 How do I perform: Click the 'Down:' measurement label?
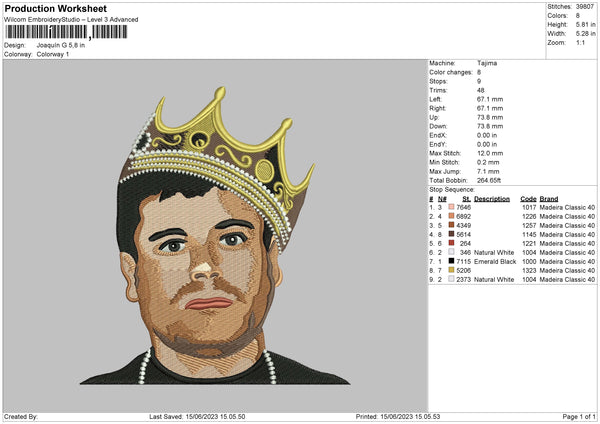tap(438, 126)
